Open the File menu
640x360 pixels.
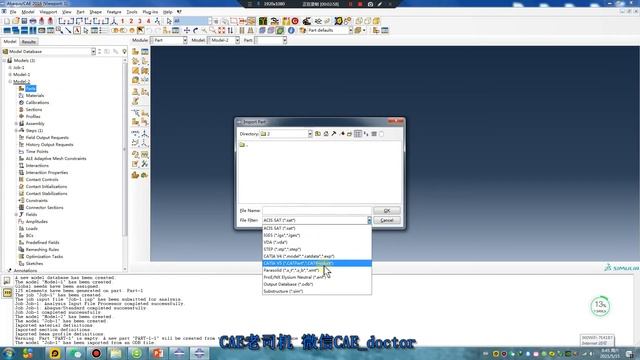tap(13, 12)
